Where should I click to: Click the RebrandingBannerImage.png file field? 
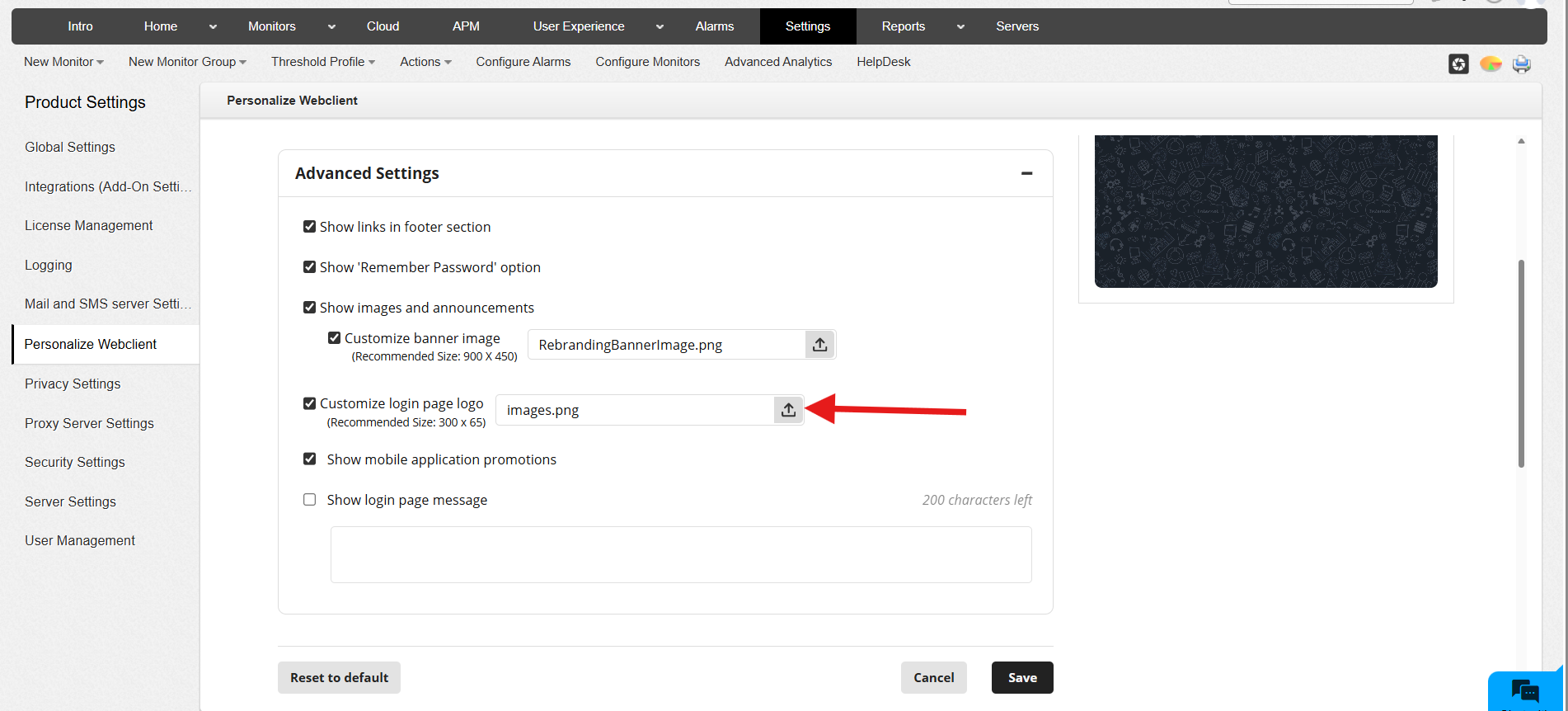666,345
